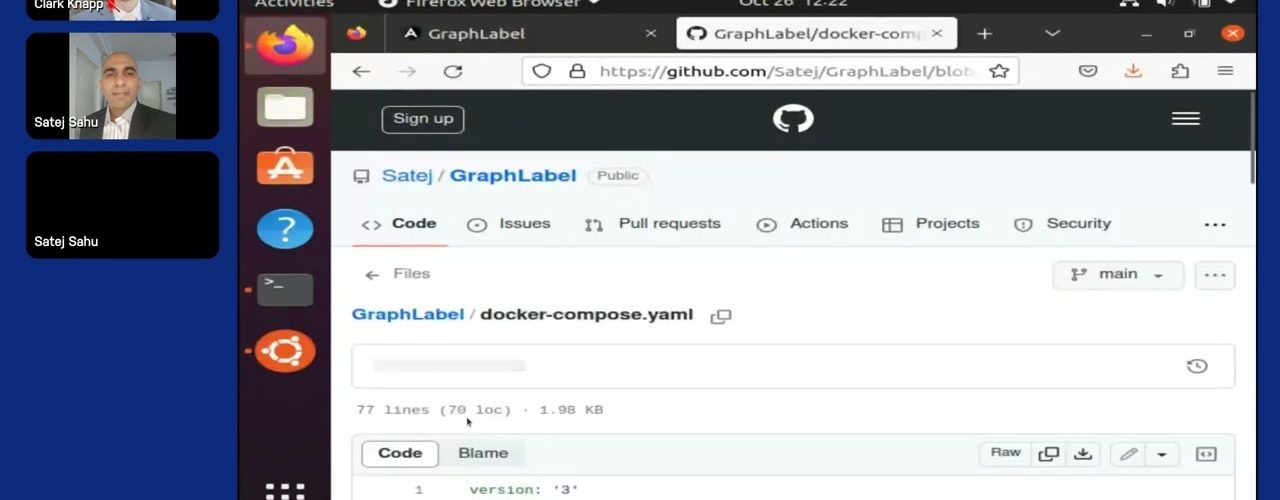Switch to Code view
This screenshot has width=1280, height=500.
coord(400,453)
